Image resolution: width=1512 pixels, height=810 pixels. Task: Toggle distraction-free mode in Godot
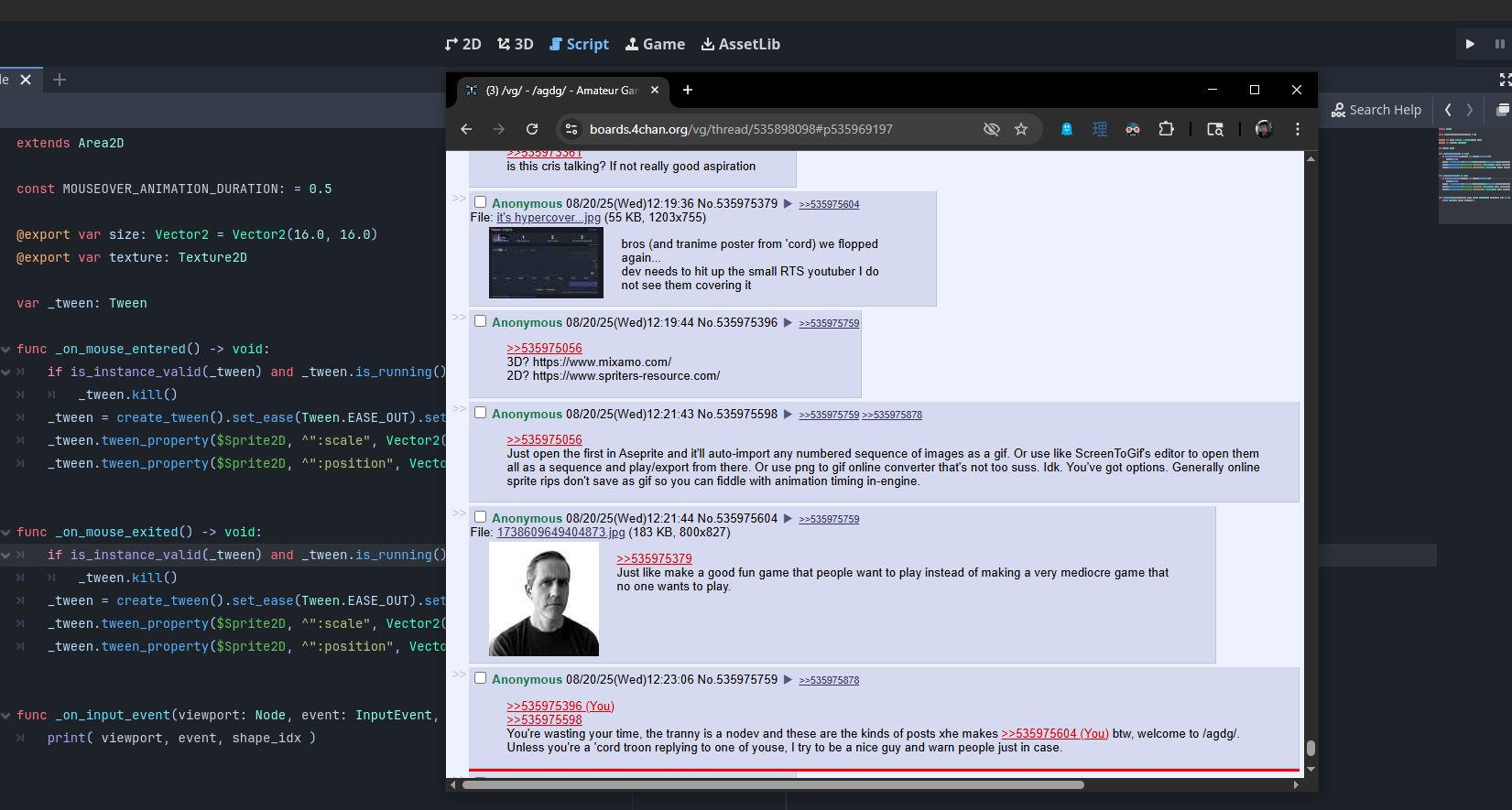pyautogui.click(x=1505, y=81)
